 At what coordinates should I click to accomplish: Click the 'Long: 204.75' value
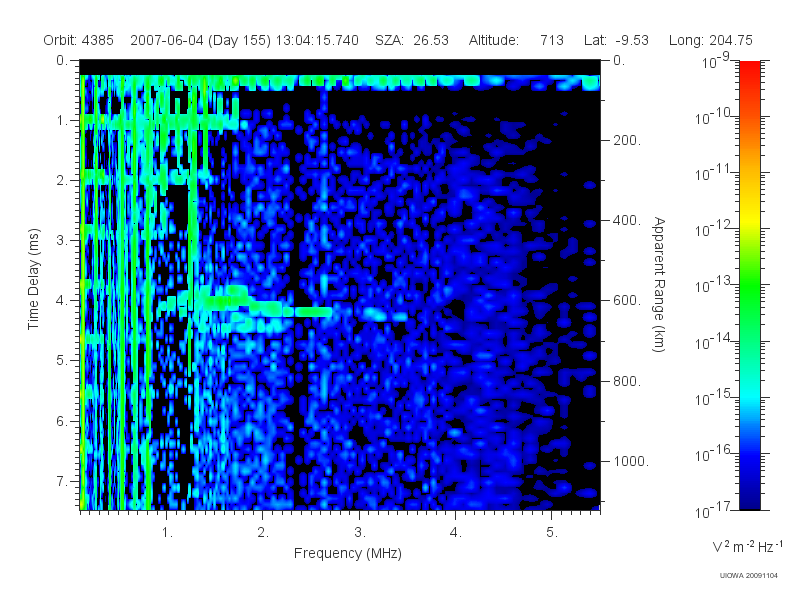pyautogui.click(x=711, y=40)
